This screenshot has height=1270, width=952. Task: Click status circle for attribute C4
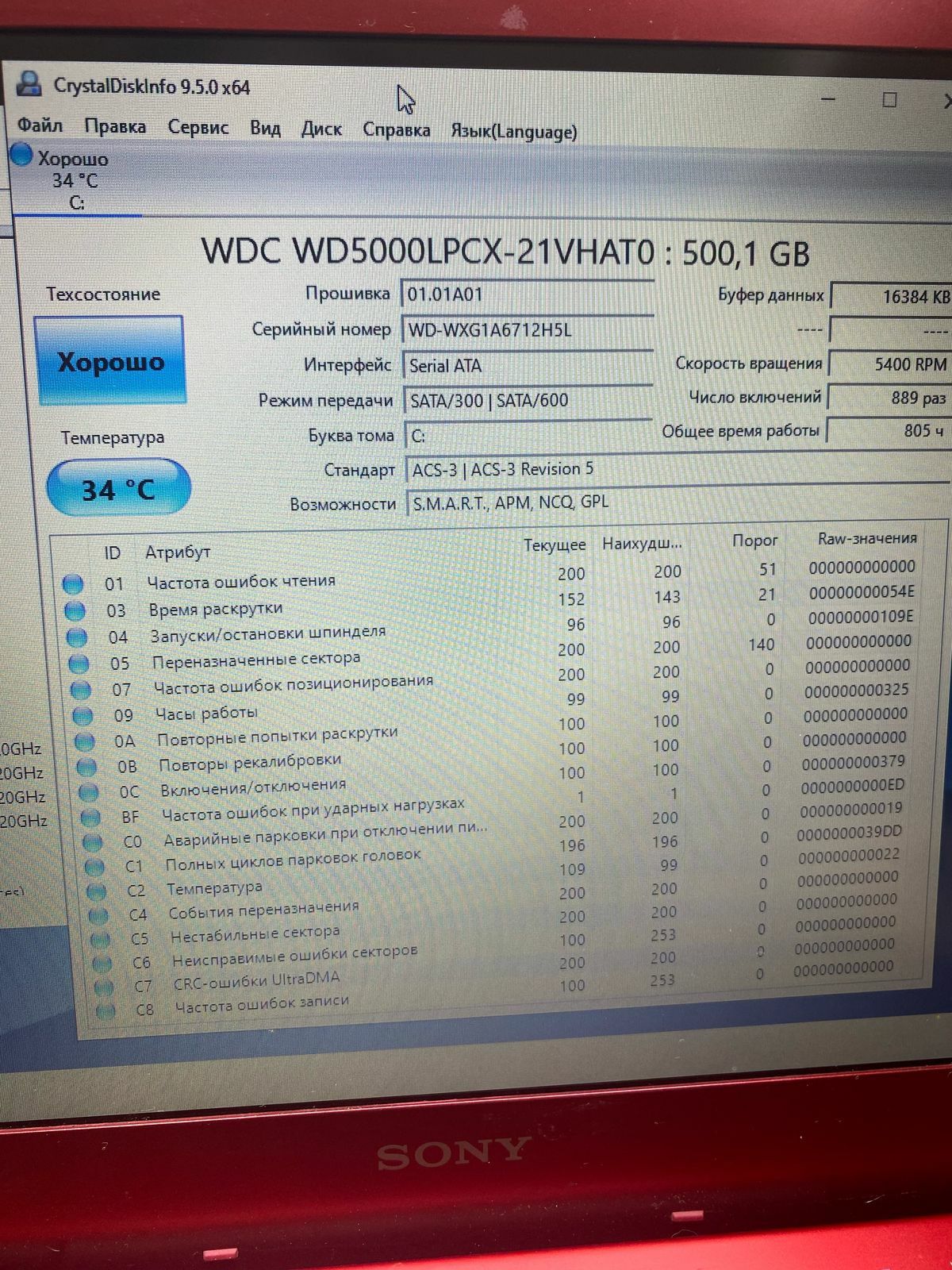(x=98, y=916)
